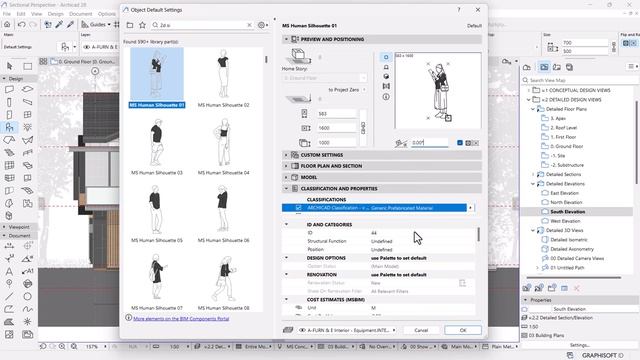This screenshot has height=360, width=640.
Task: Select the Wall tool in Design toolbox
Action: [9, 89]
